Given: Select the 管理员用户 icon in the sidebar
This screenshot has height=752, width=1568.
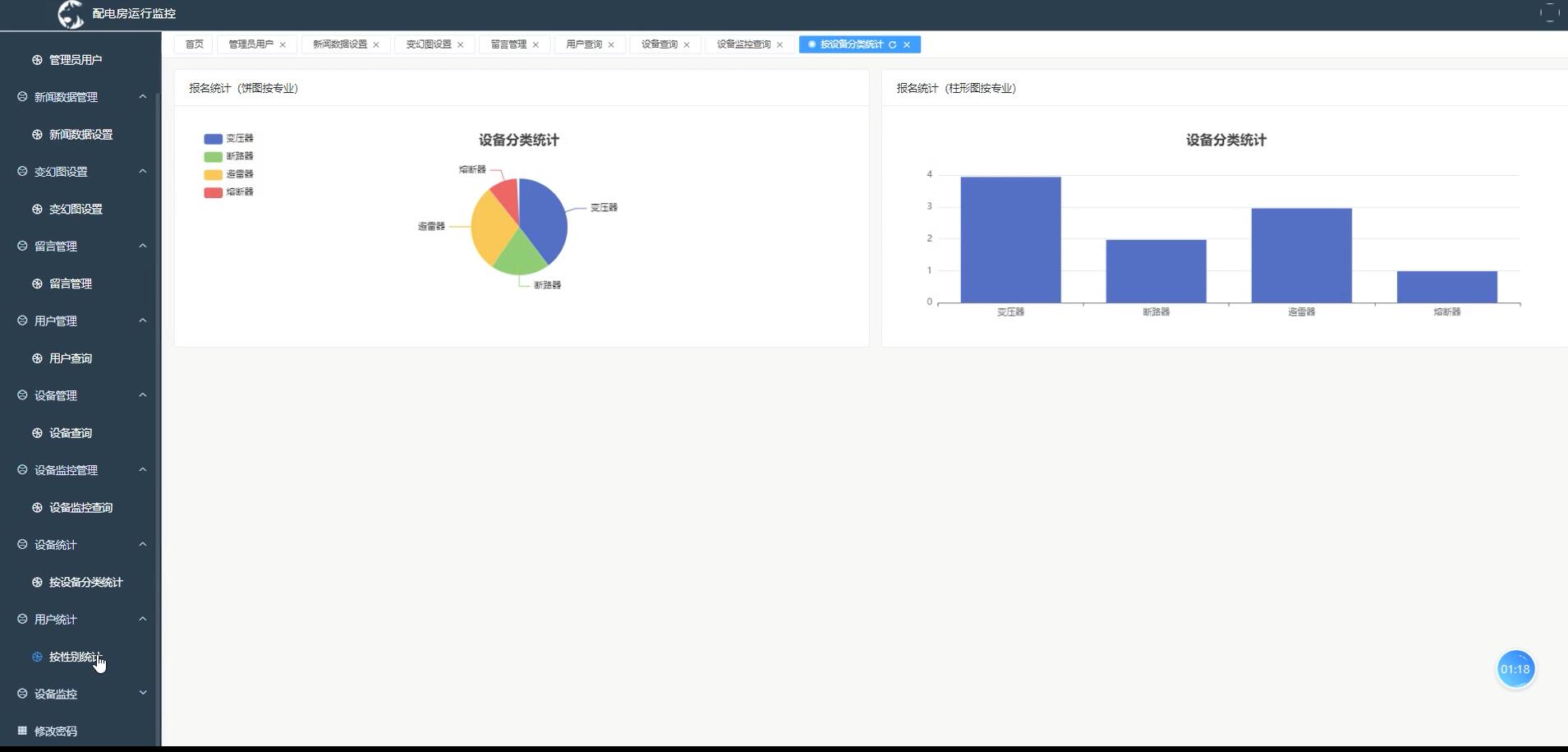Looking at the screenshot, I should pos(36,59).
